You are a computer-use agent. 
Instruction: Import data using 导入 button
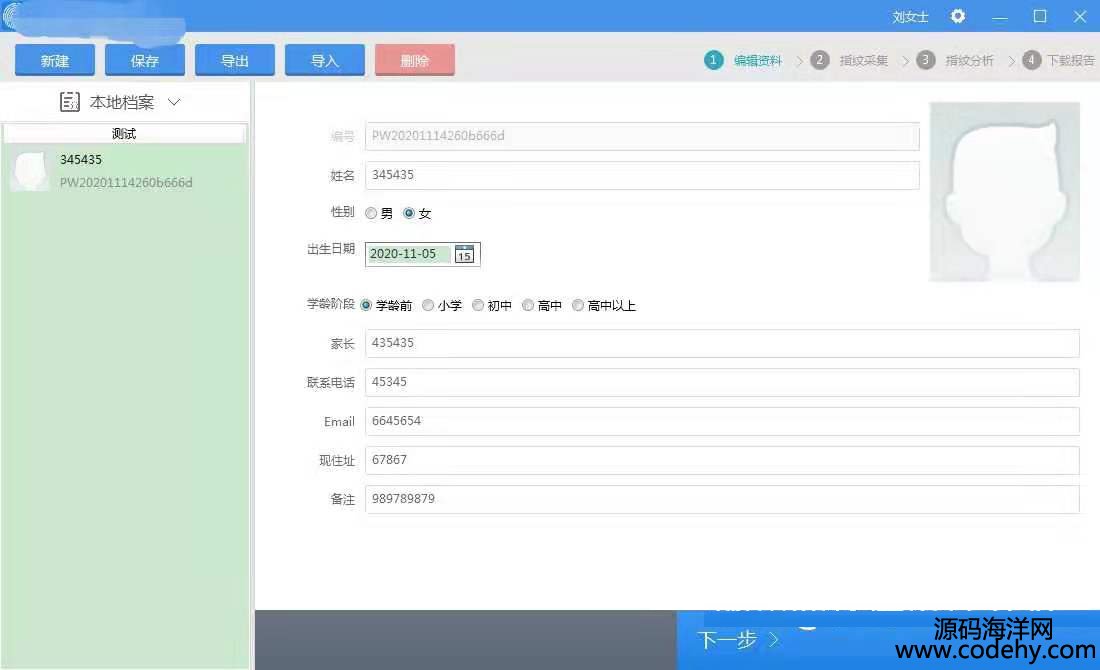[325, 60]
